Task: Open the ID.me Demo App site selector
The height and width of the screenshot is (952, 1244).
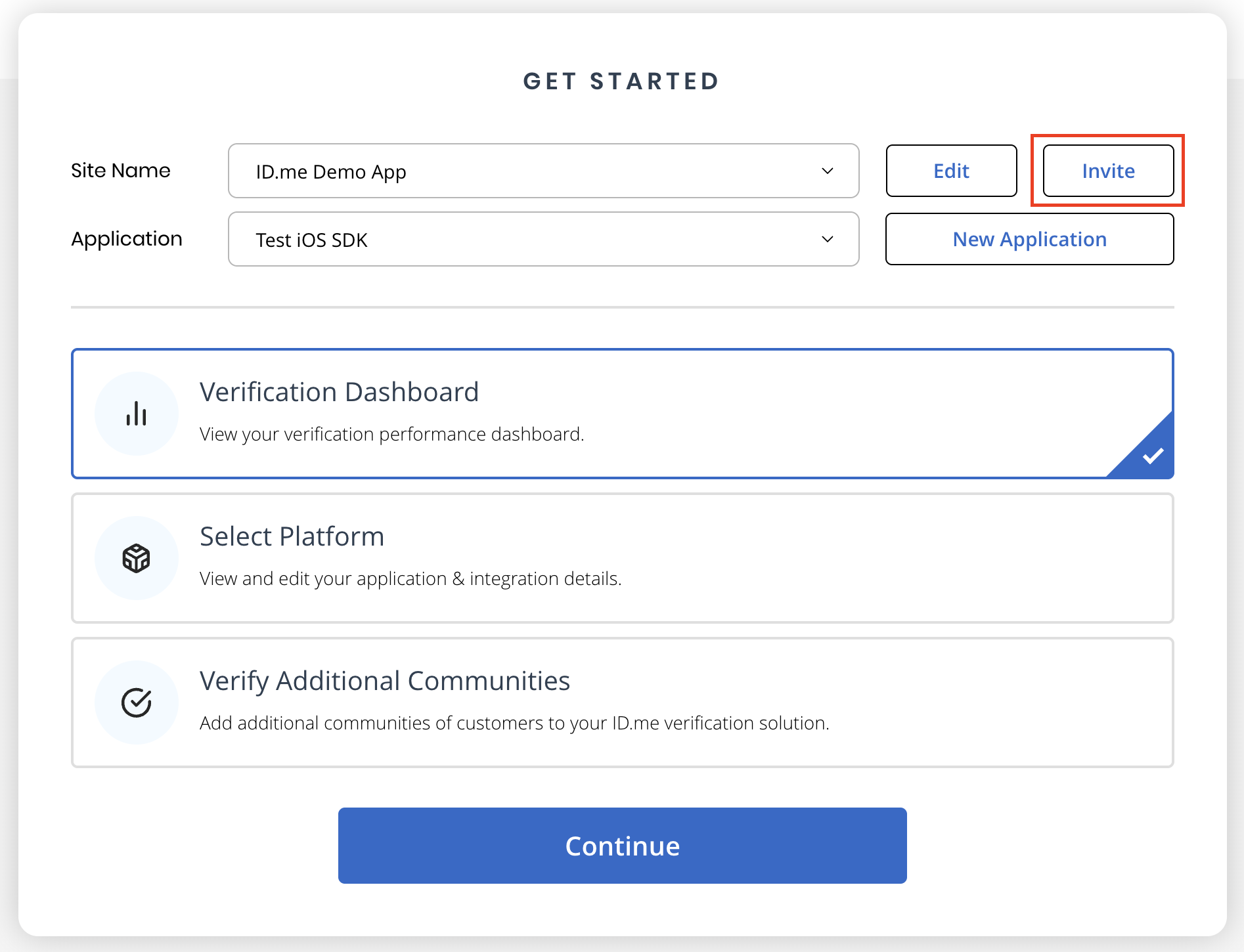Action: 525,171
